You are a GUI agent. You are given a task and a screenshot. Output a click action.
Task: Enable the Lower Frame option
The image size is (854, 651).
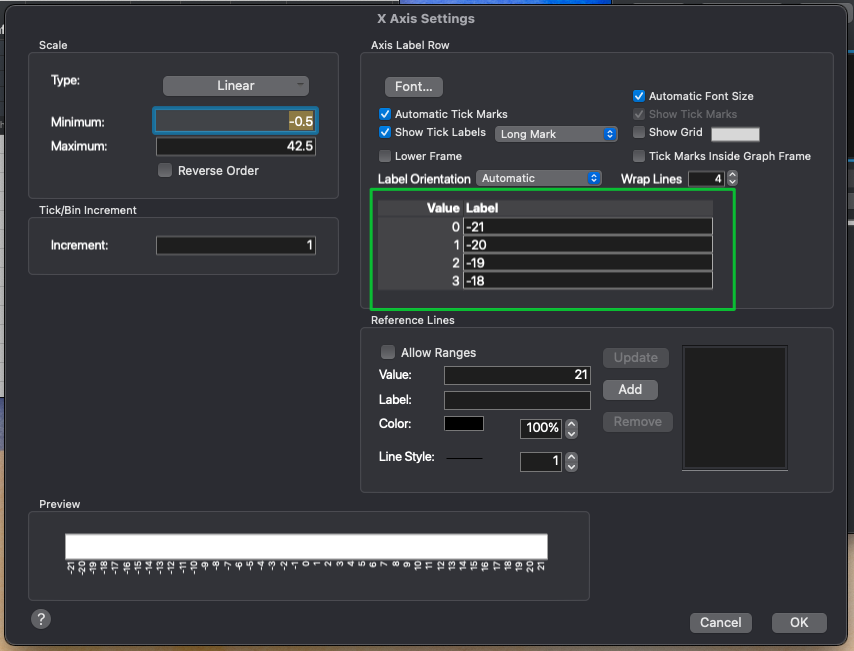385,155
